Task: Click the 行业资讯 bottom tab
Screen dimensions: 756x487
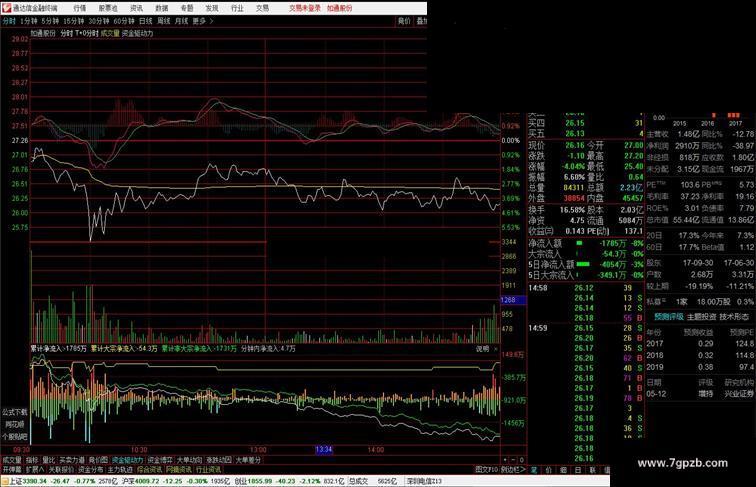Action: pos(208,469)
